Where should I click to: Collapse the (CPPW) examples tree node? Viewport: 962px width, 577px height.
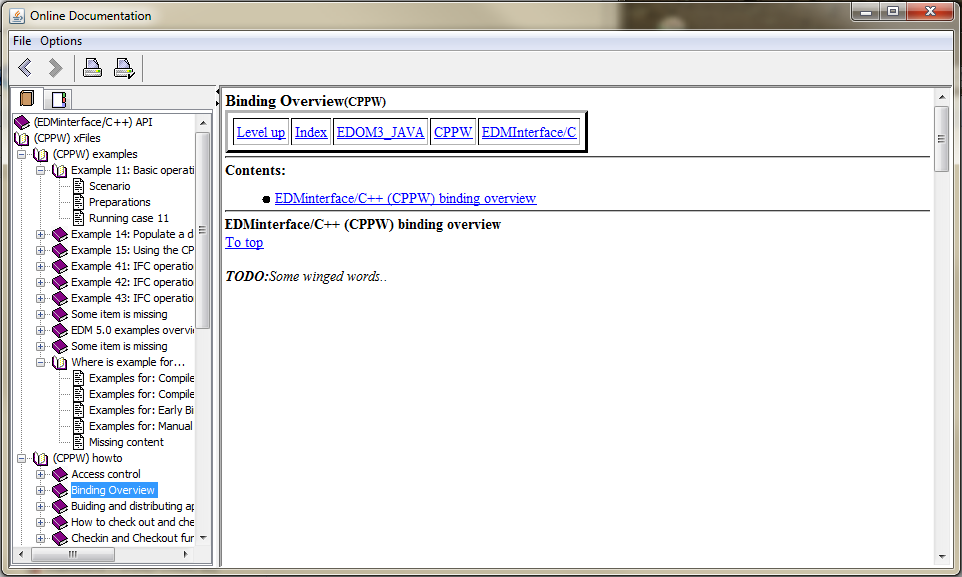(22, 154)
